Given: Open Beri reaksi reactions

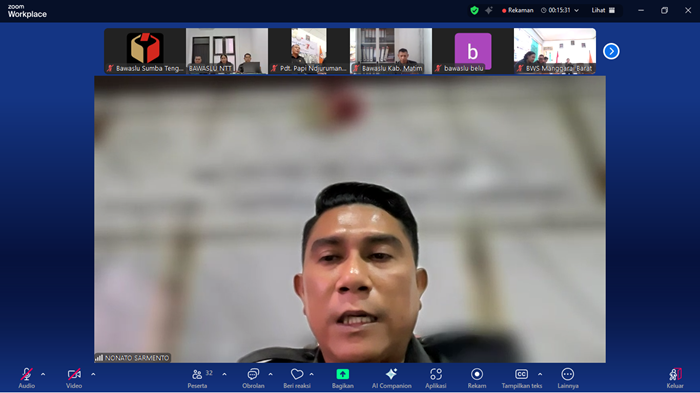Looking at the screenshot, I should click(297, 378).
